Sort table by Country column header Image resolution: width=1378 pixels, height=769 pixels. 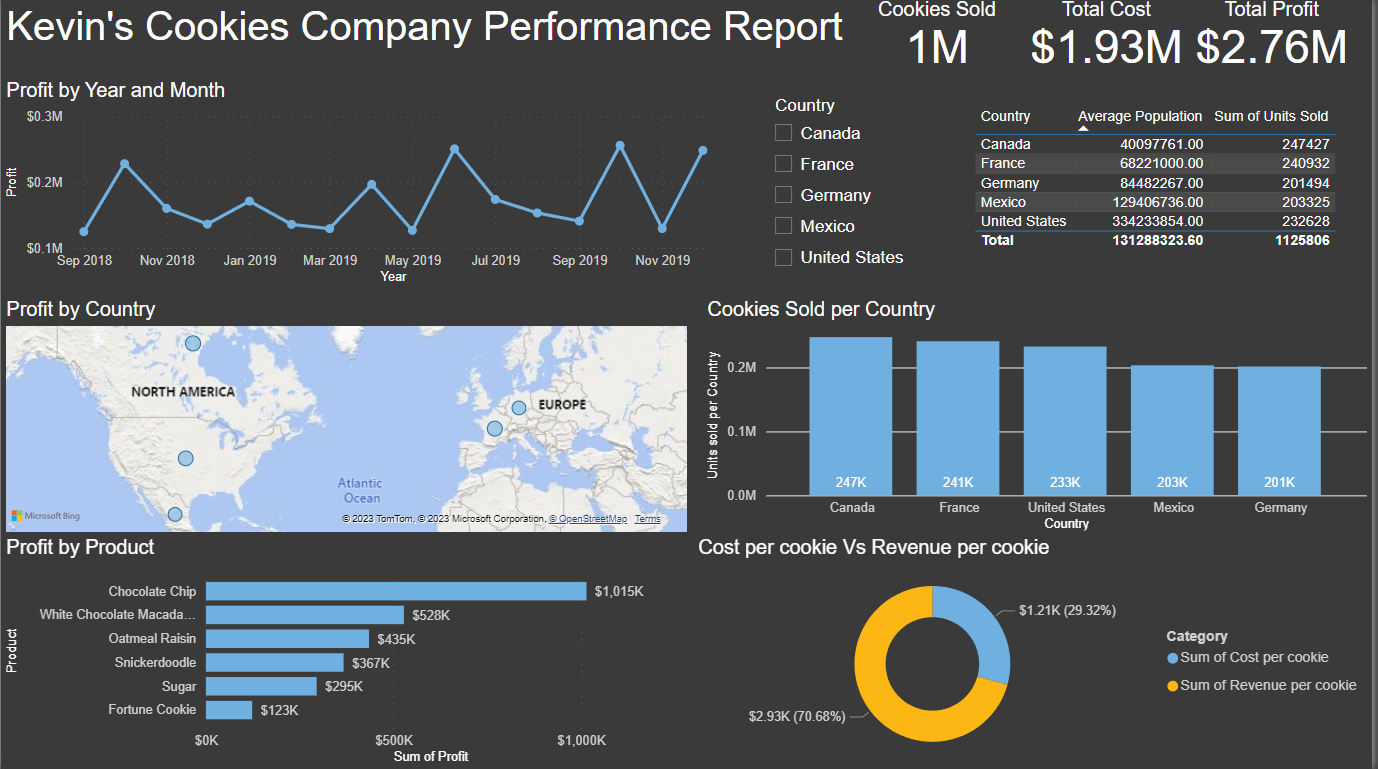[x=1005, y=116]
